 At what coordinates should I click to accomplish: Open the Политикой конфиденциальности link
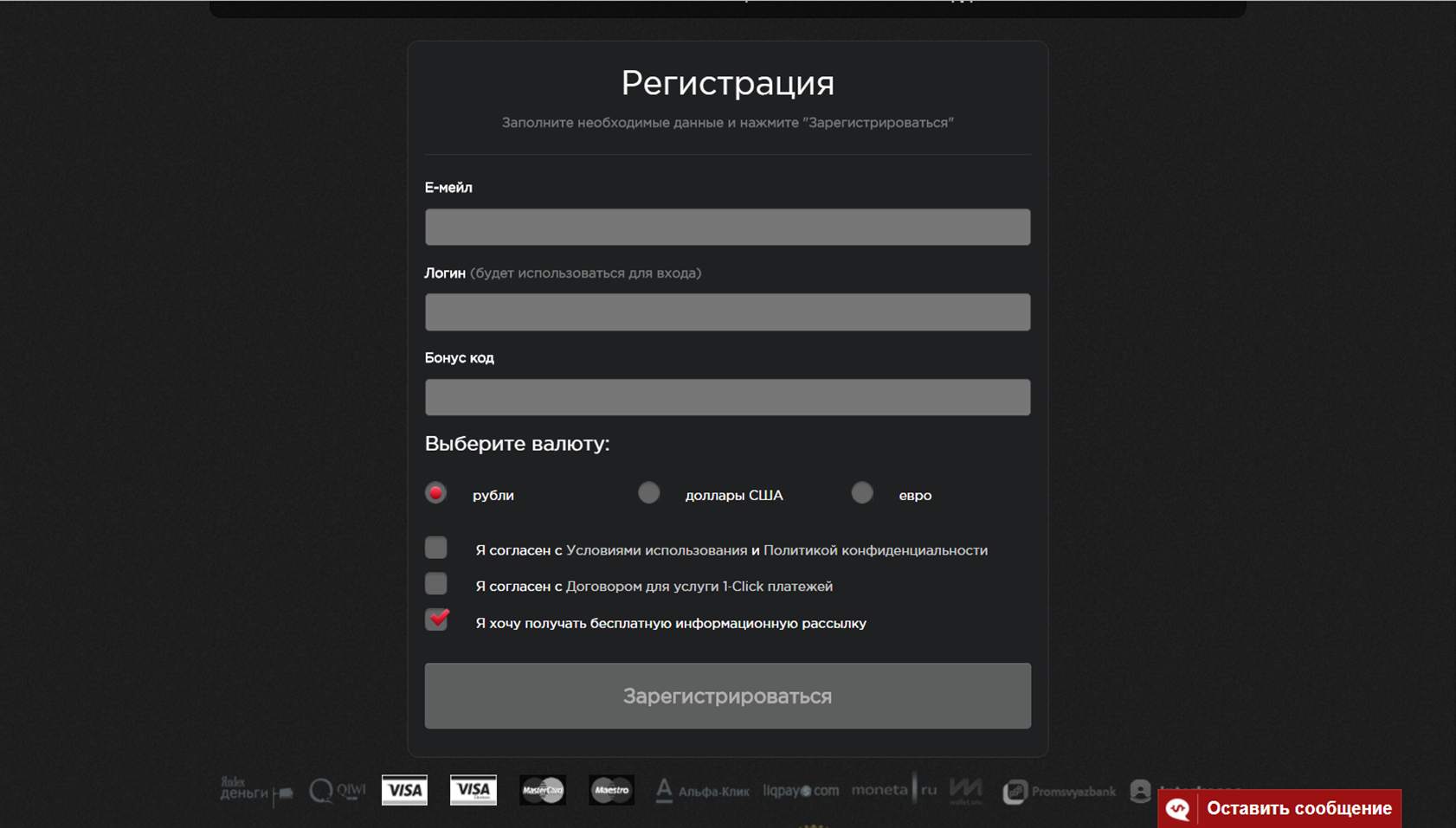875,550
